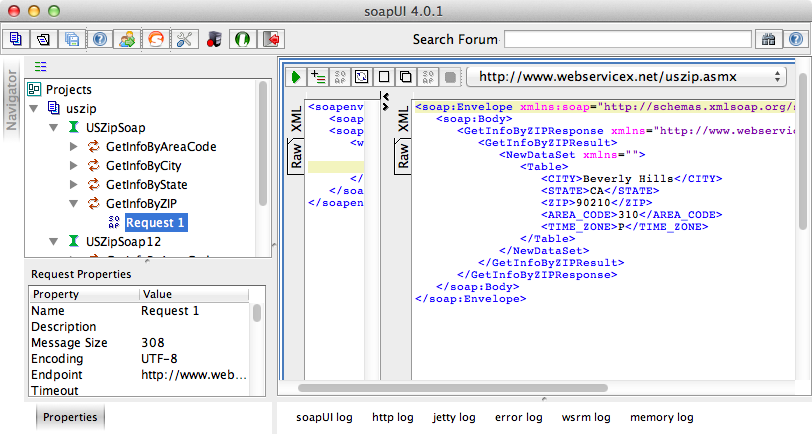Viewport: 812px width, 434px height.
Task: Open the error log tab
Action: pyautogui.click(x=518, y=417)
